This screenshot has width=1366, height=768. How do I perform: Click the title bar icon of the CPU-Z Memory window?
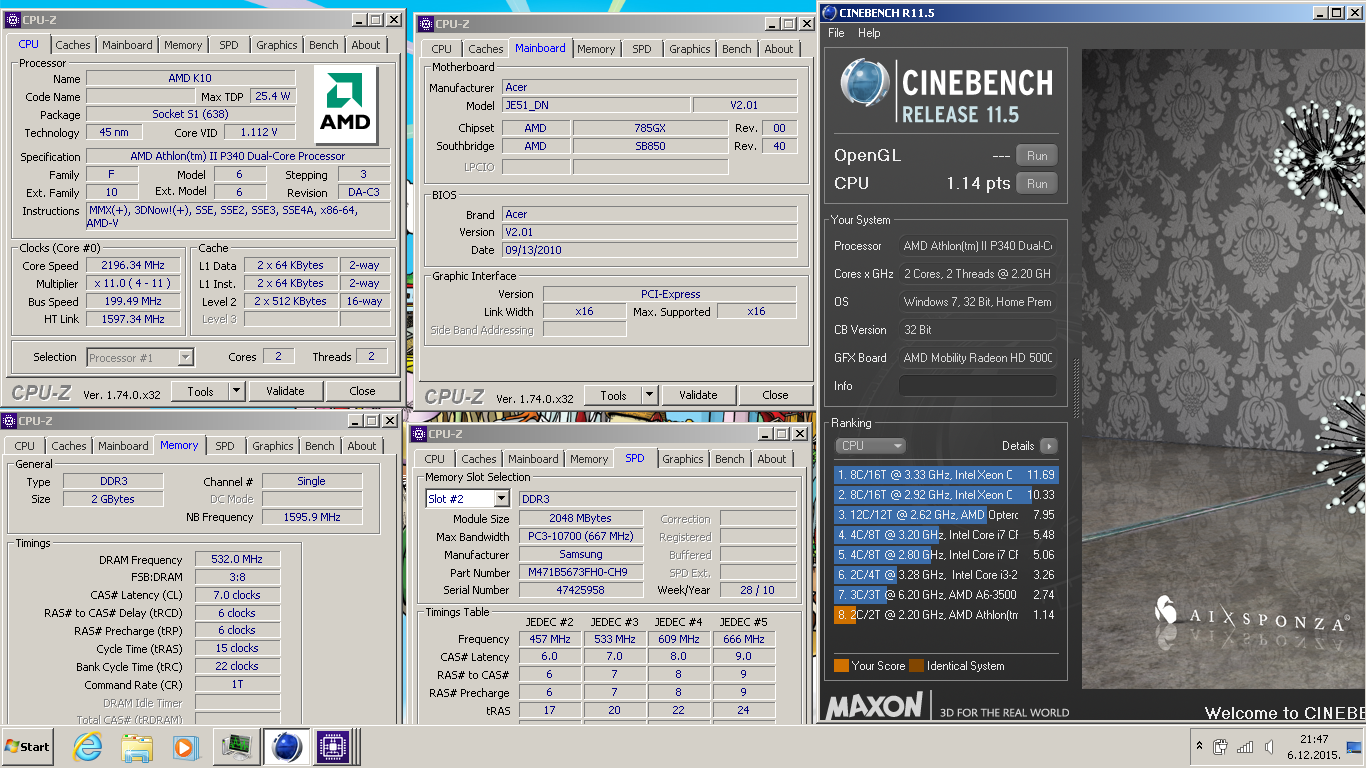point(9,421)
